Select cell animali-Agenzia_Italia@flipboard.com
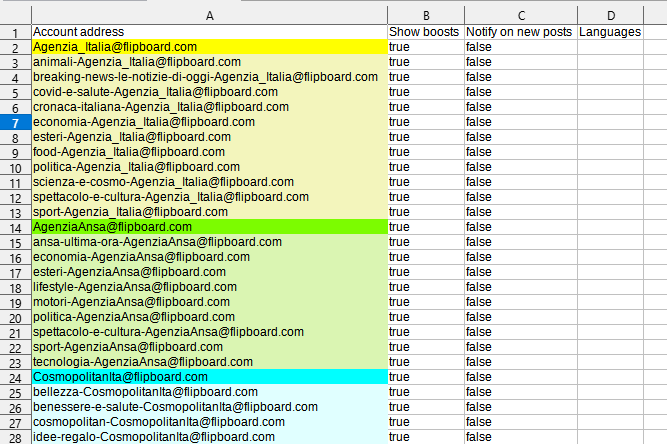667x444 pixels. pyautogui.click(x=210, y=62)
